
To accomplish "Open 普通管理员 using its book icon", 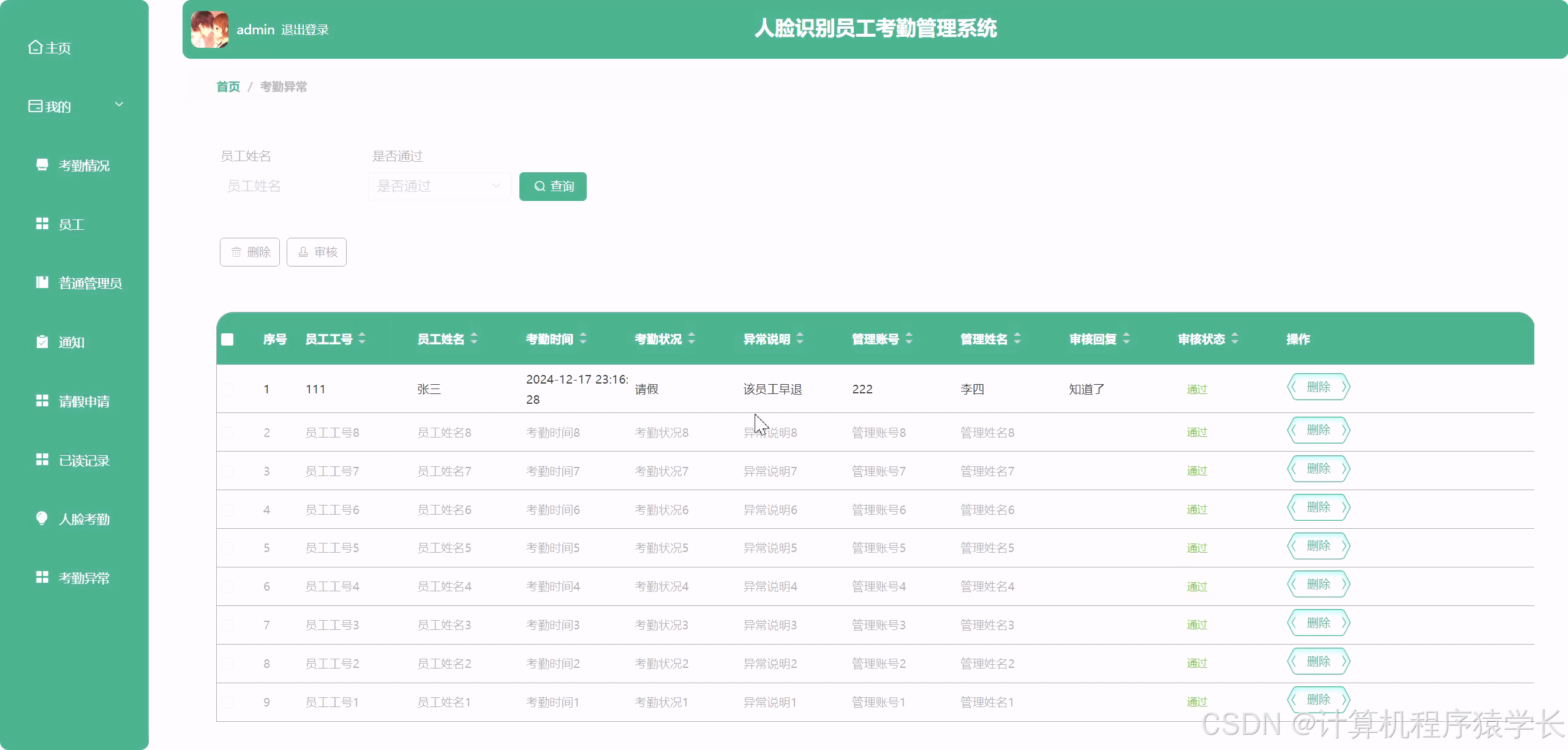I will [42, 282].
